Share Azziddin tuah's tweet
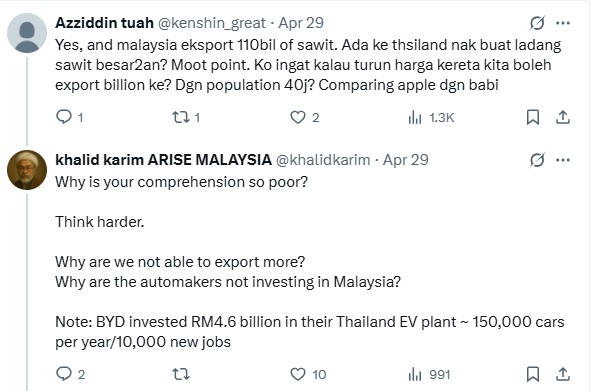Image resolution: width=595 pixels, height=391 pixels. tap(563, 117)
